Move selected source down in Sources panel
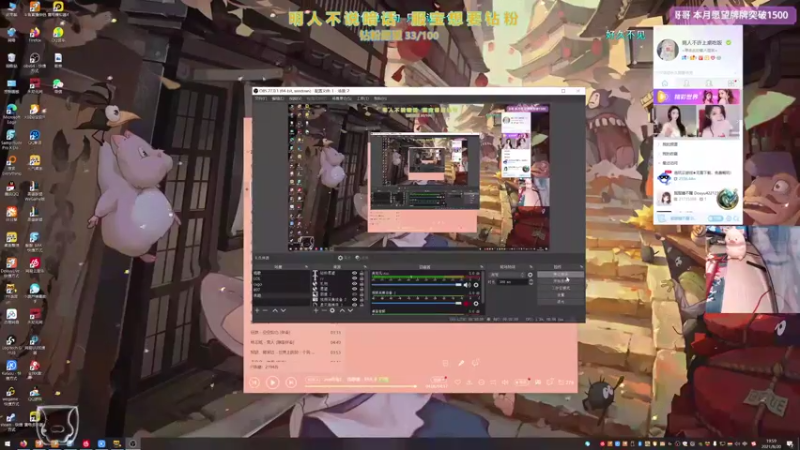Image resolution: width=800 pixels, height=450 pixels. (x=351, y=311)
